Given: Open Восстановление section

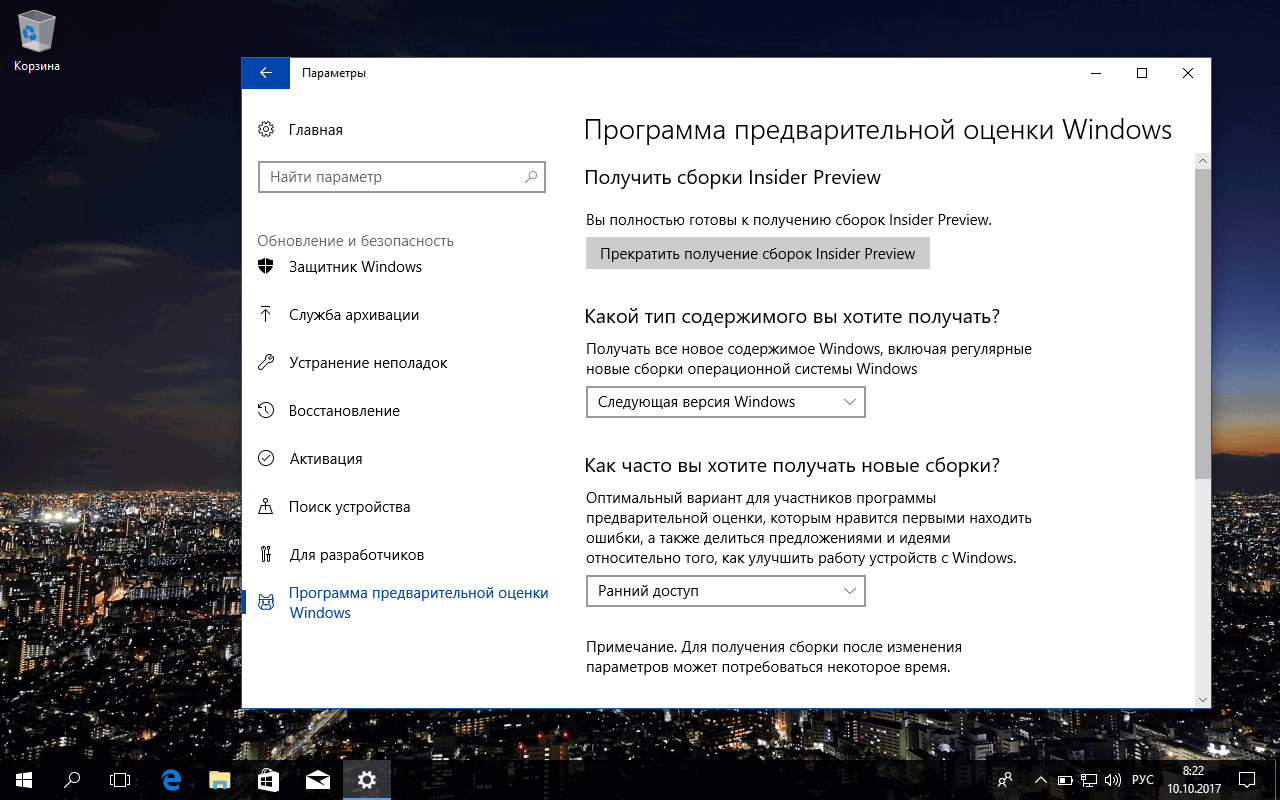Looking at the screenshot, I should coord(342,410).
